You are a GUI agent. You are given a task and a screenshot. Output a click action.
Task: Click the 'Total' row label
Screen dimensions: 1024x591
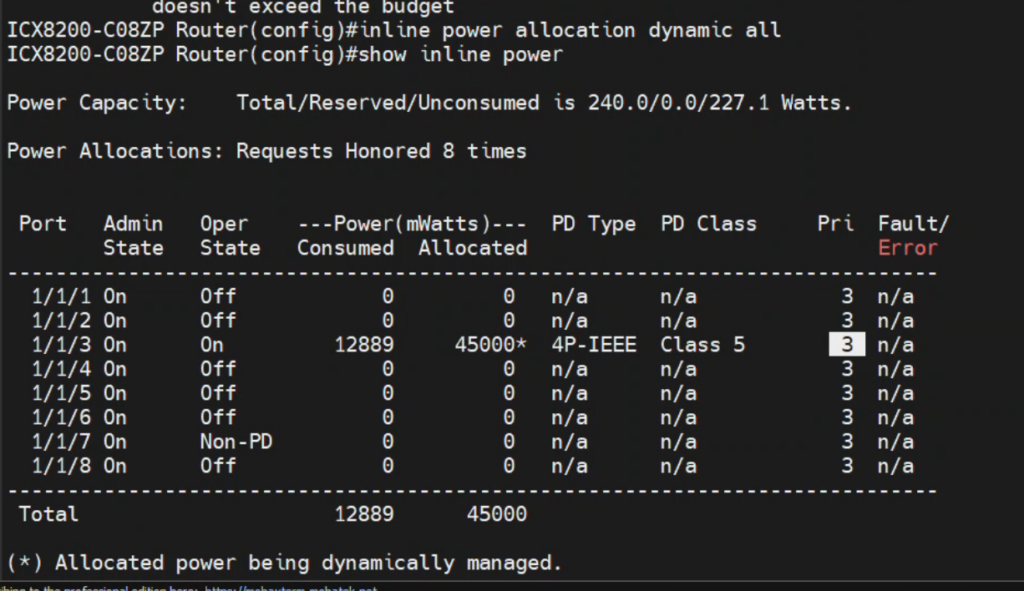[x=48, y=514]
